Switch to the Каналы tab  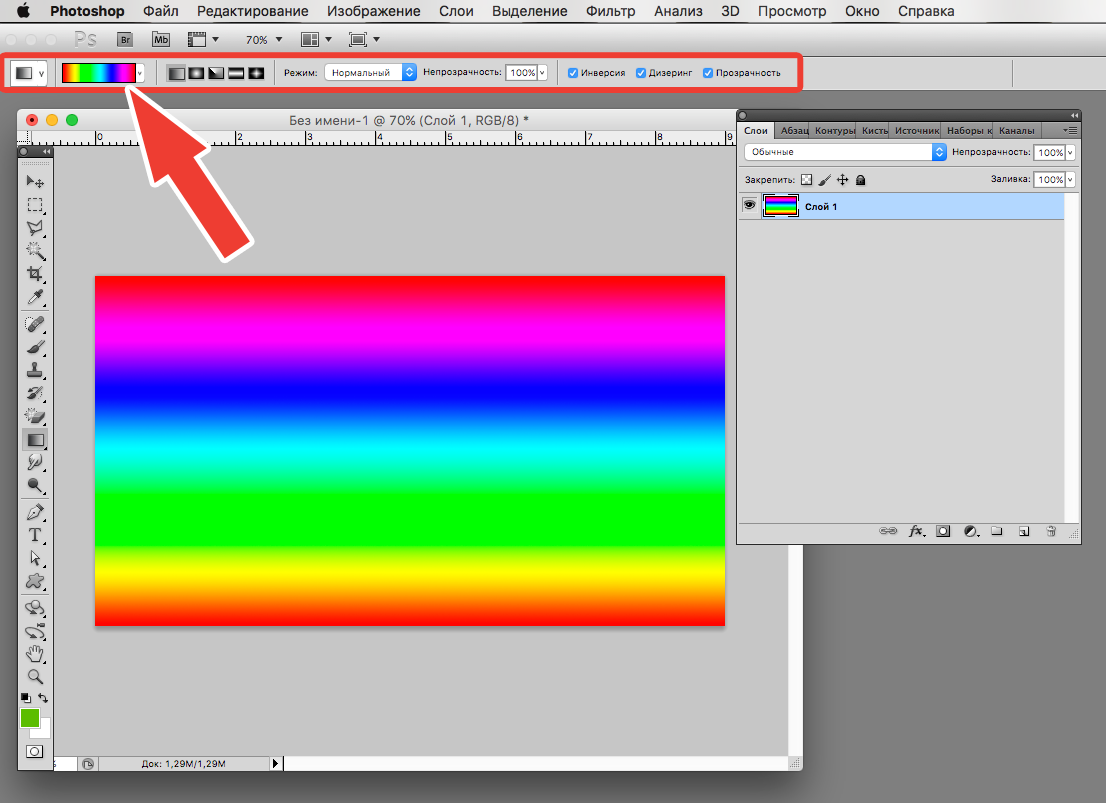[1016, 130]
